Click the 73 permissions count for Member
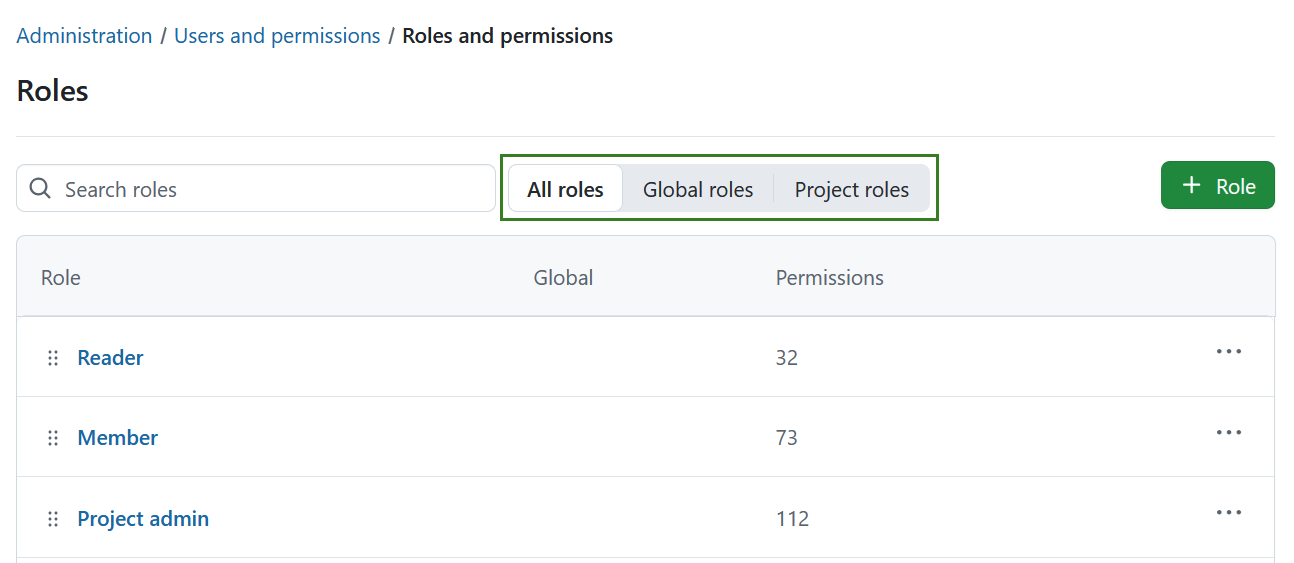1294x563 pixels. tap(787, 438)
